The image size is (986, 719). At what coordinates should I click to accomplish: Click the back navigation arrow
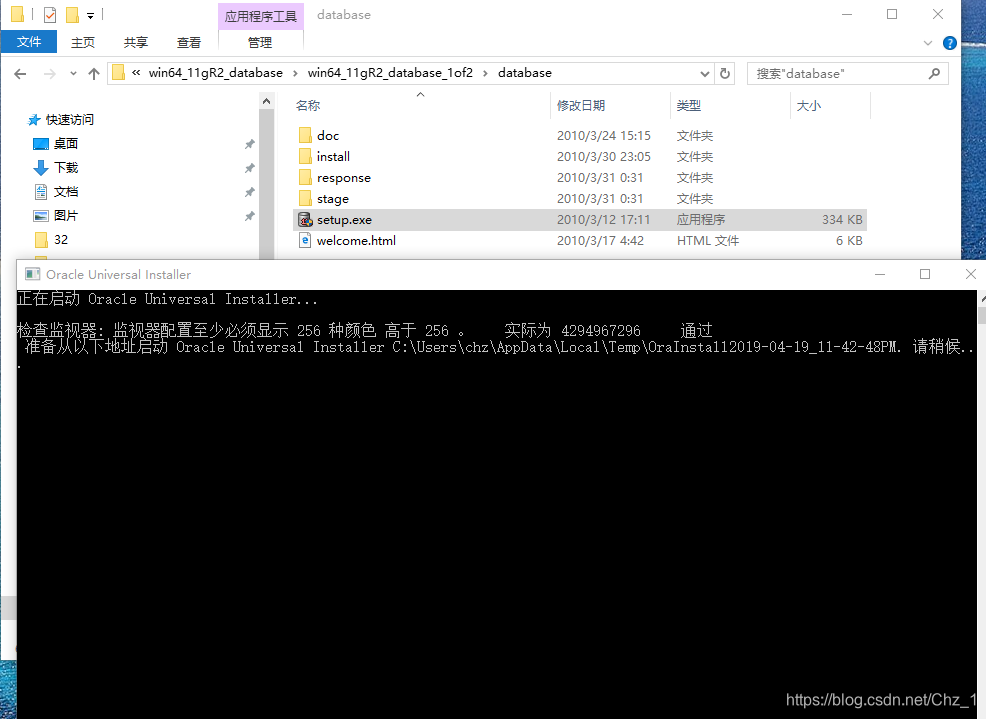20,74
